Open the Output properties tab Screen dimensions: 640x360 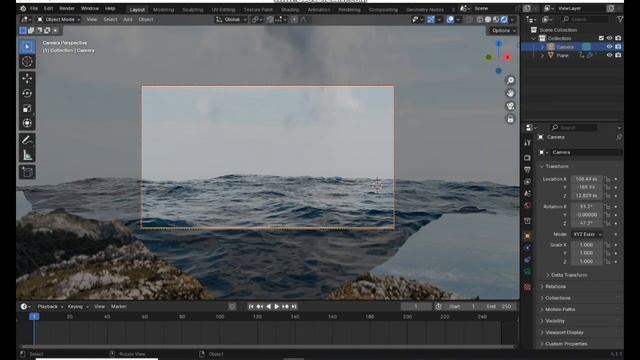(527, 169)
